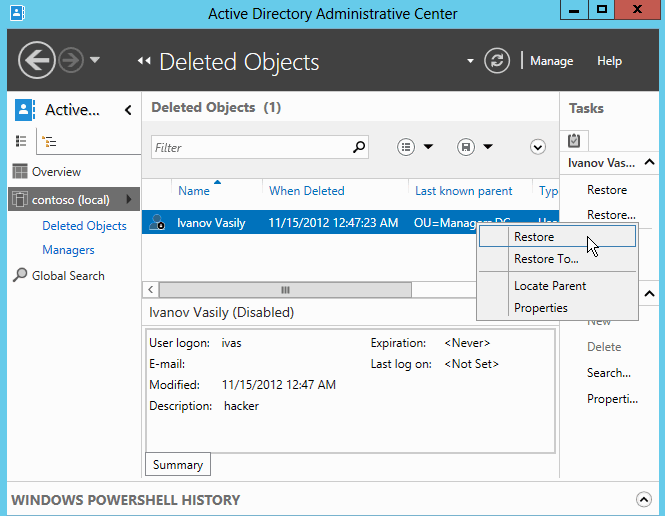Select the Ivanov Vasily row
Screen dimensions: 665x516
[350, 222]
